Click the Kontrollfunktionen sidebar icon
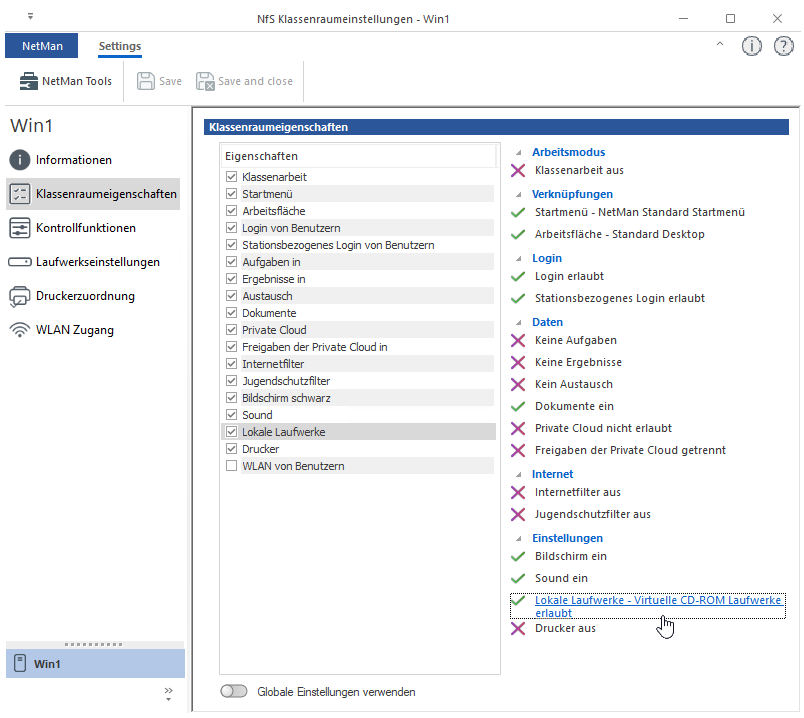 pyautogui.click(x=20, y=228)
